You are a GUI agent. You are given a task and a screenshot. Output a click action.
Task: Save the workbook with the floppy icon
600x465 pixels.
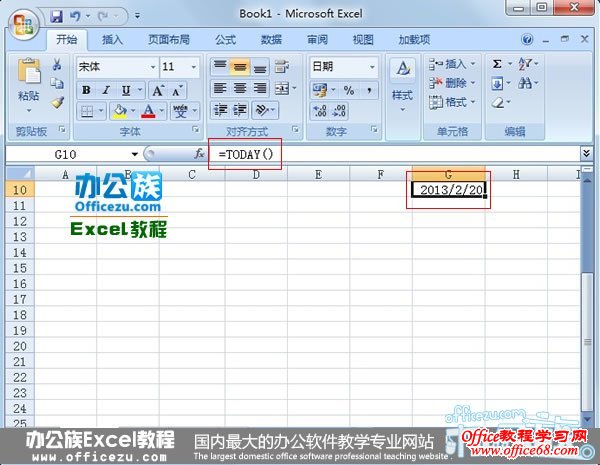57,16
